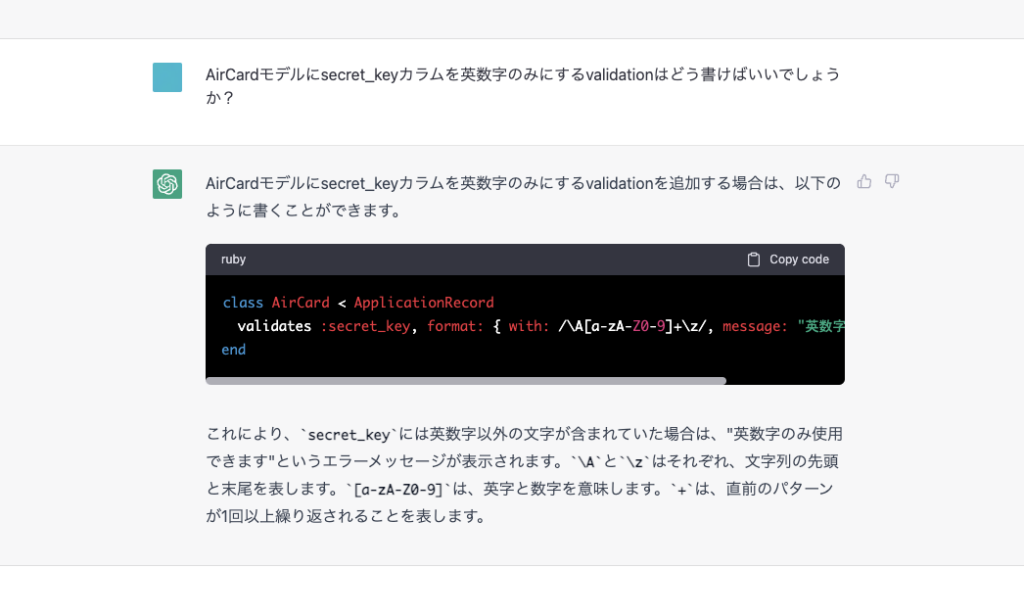
Task: Click the ":secret_key" symbol in code
Action: (365, 326)
